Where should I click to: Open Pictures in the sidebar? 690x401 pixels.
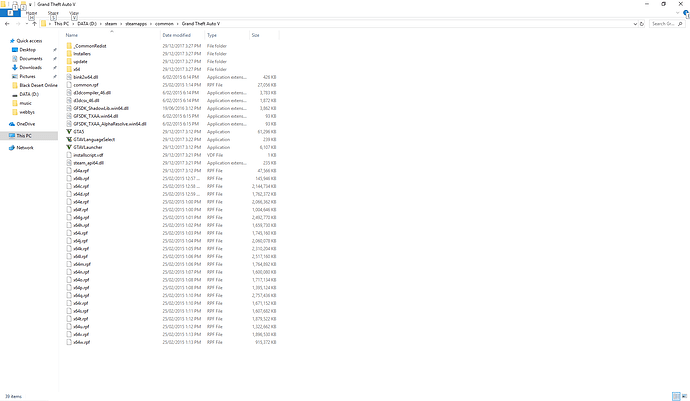27,77
